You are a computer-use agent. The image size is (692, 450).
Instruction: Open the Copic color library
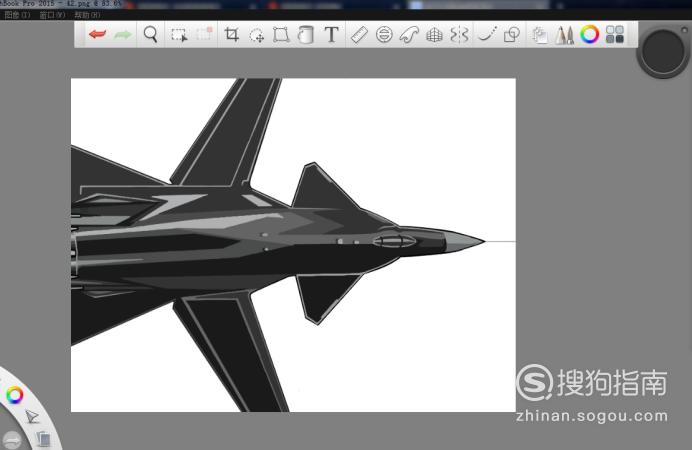click(614, 34)
